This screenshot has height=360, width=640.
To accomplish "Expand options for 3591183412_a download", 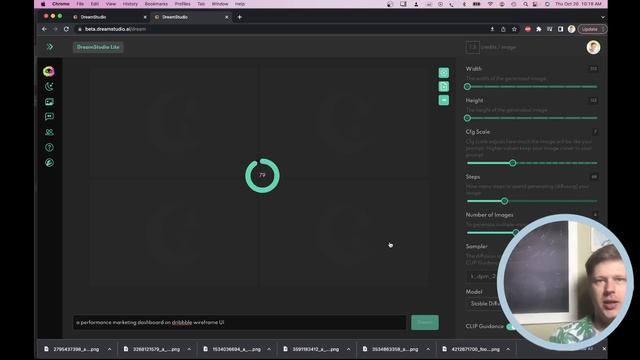I will coord(349,349).
